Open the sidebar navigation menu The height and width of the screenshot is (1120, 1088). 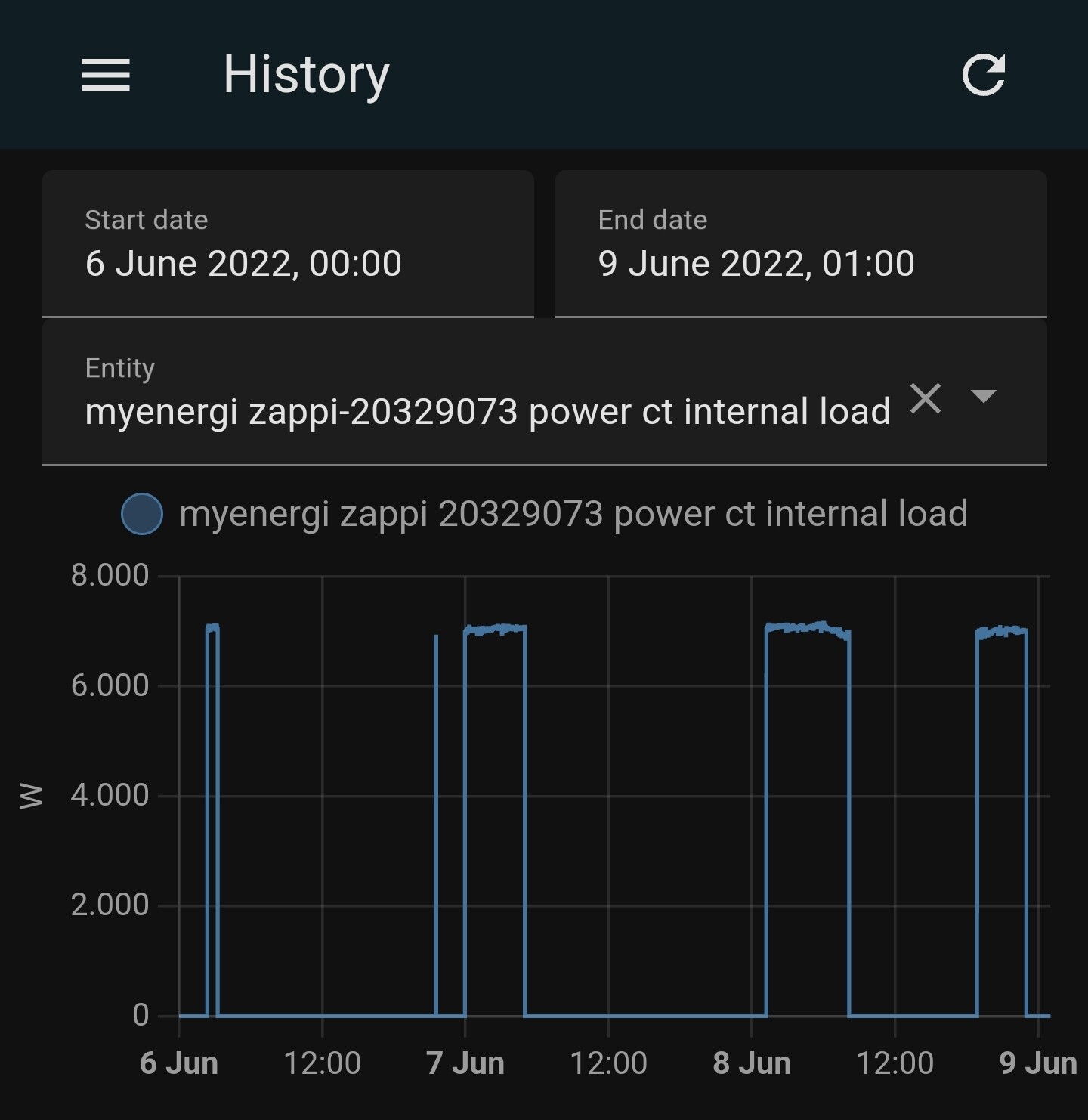pos(106,74)
